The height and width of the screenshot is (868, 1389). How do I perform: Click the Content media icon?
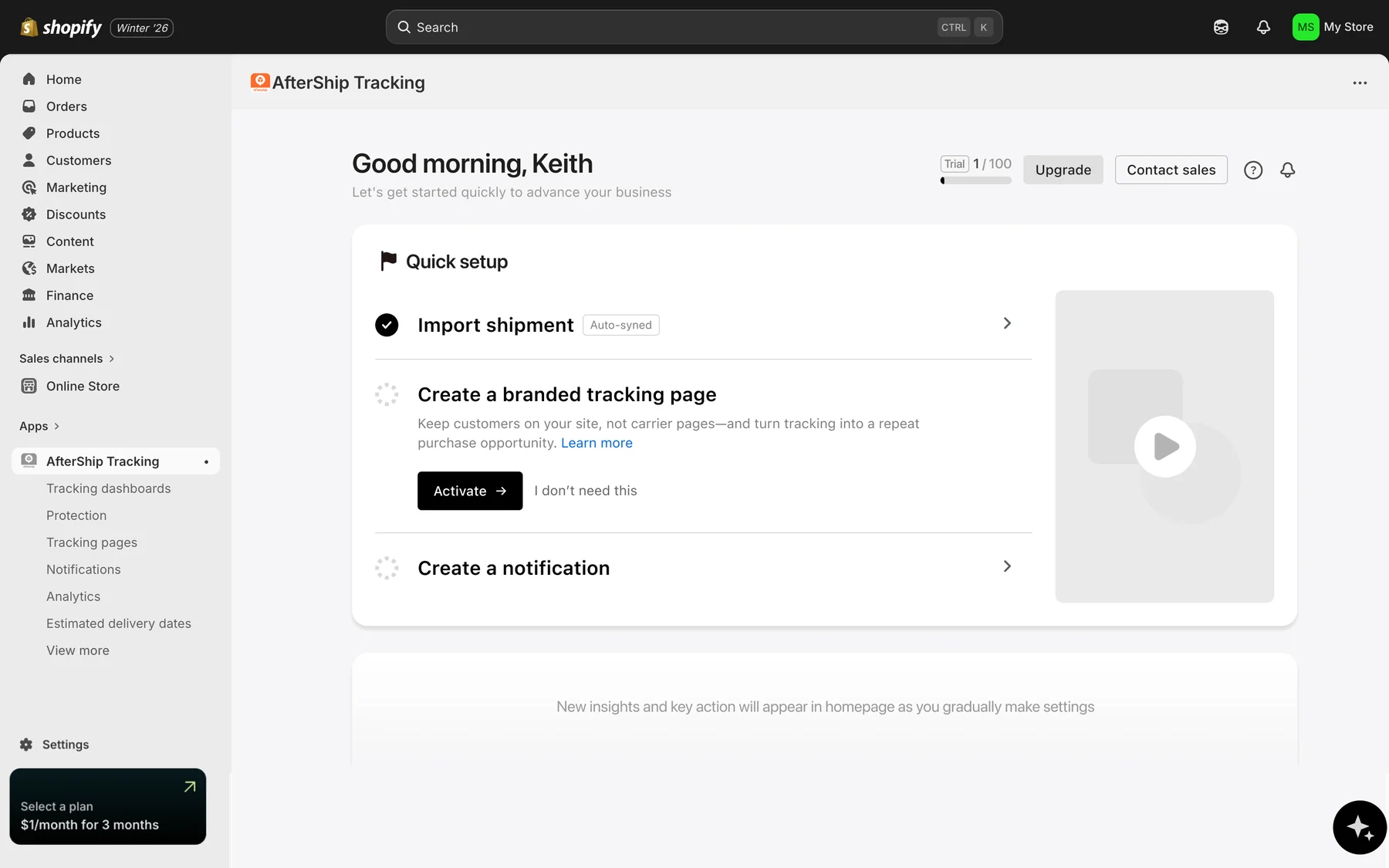pos(29,241)
